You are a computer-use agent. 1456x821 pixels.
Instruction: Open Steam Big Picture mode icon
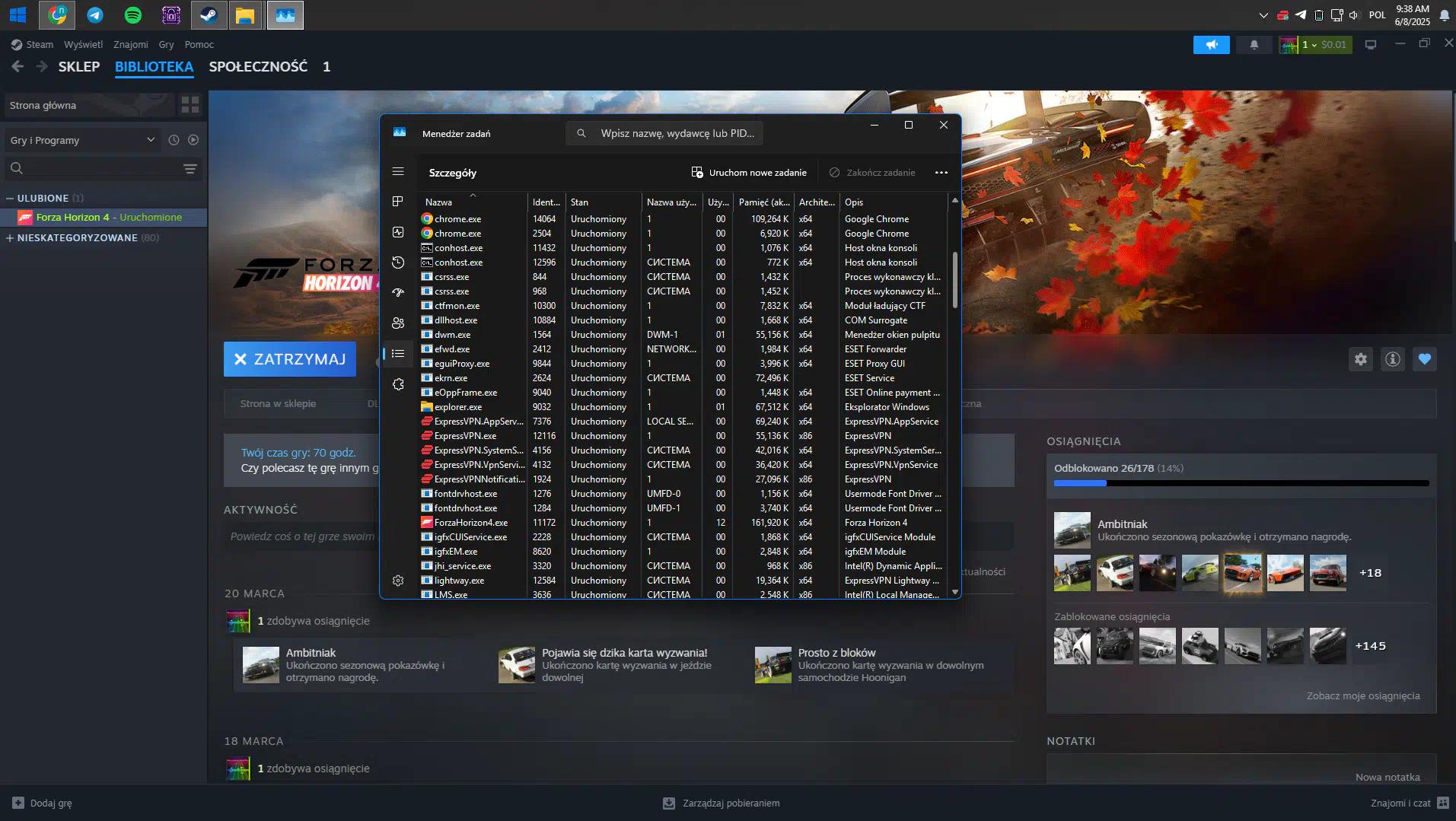coord(1371,45)
